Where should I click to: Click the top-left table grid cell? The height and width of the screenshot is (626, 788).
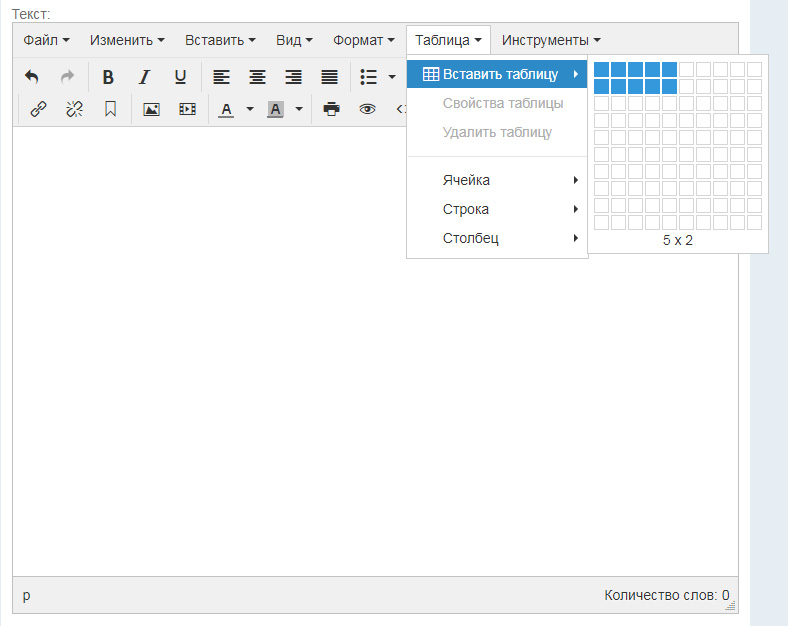[x=602, y=69]
